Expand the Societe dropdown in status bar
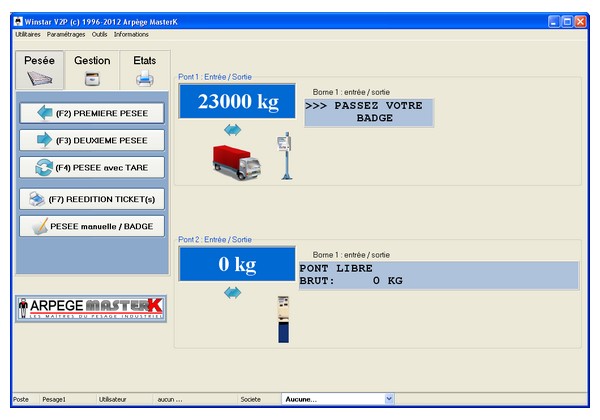This screenshot has width=600, height=420. (389, 399)
